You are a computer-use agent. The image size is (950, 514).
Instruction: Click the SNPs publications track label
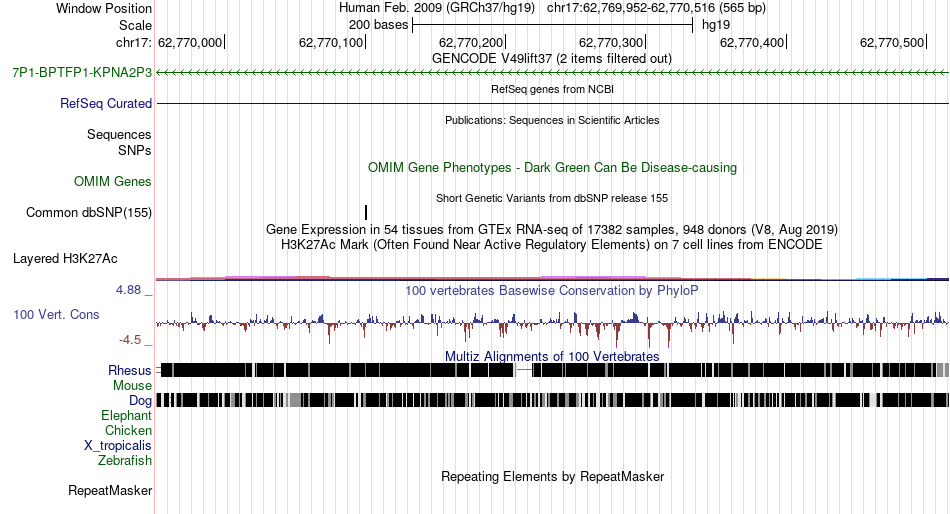tap(135, 150)
